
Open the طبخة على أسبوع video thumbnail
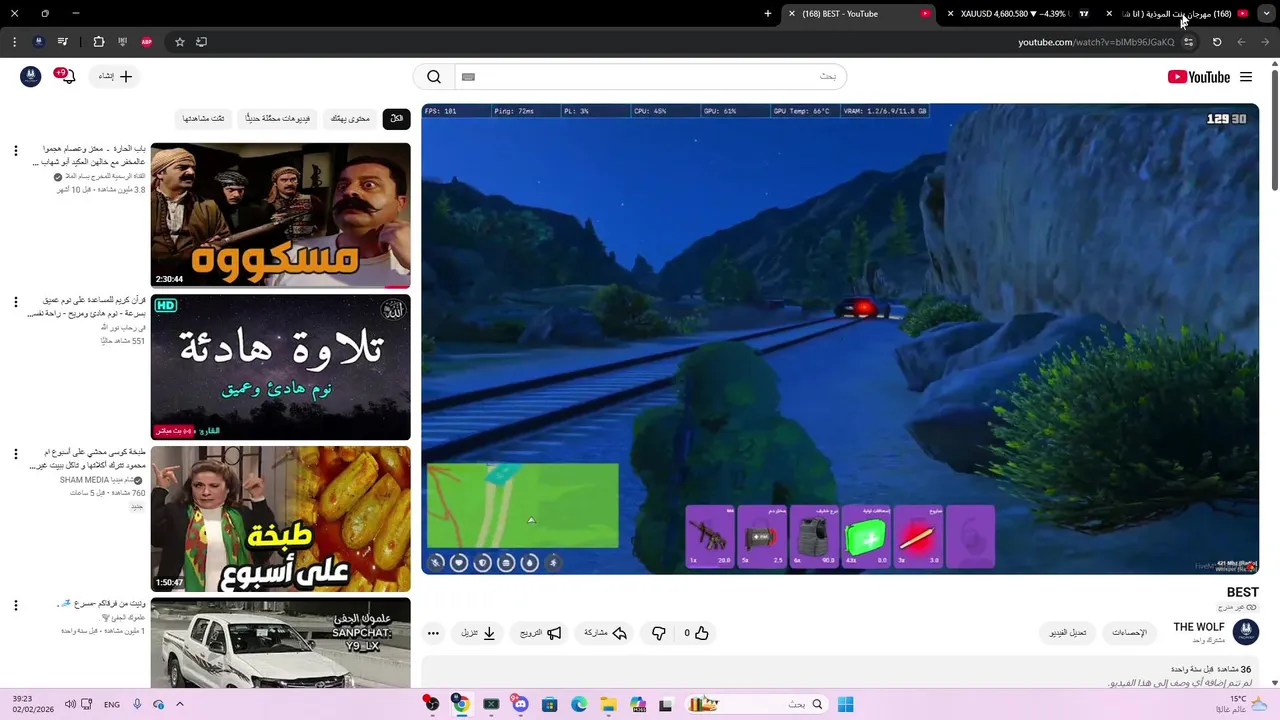(x=280, y=519)
